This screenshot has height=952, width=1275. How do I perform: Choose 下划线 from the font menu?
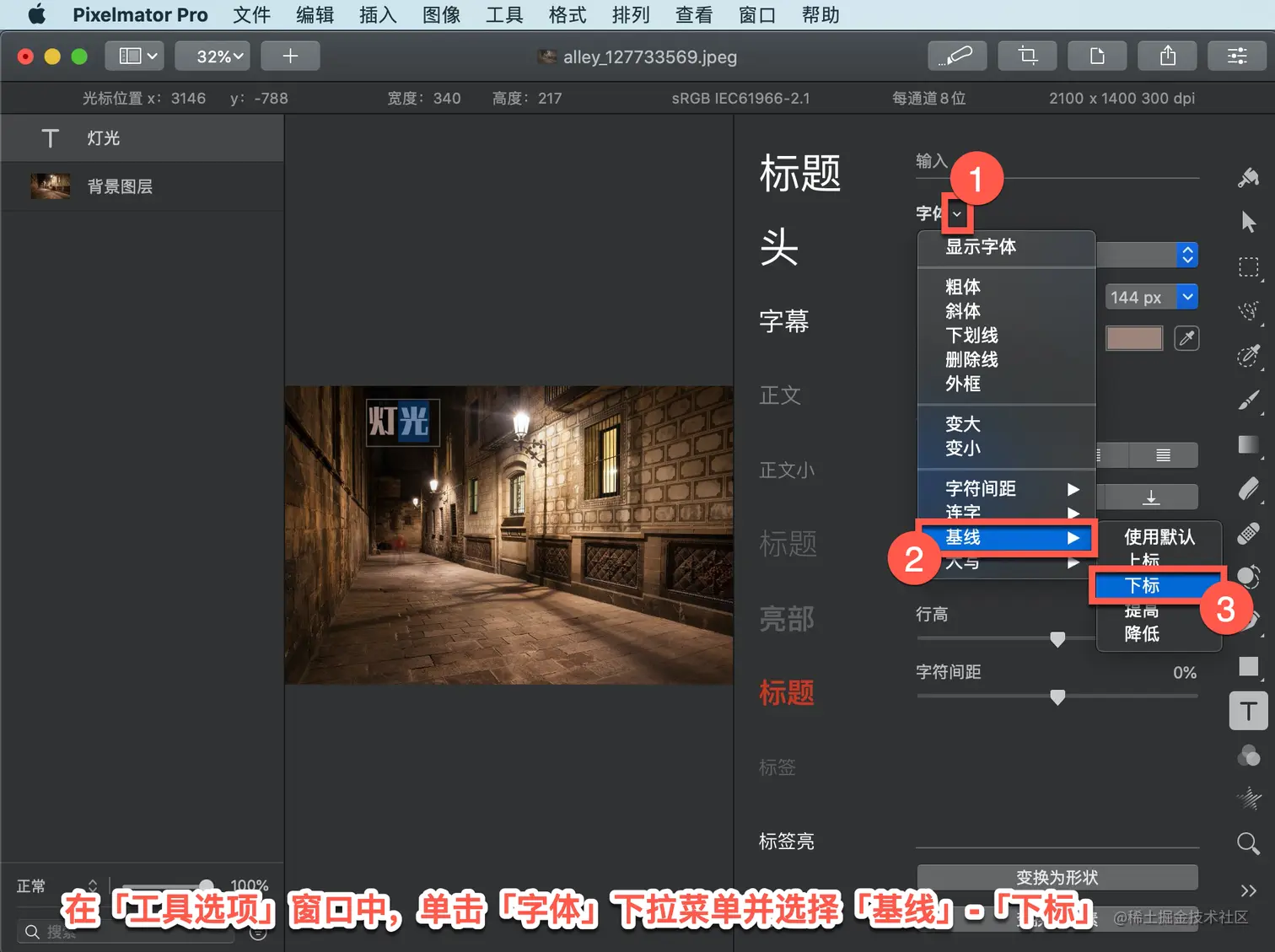[x=1007, y=336]
